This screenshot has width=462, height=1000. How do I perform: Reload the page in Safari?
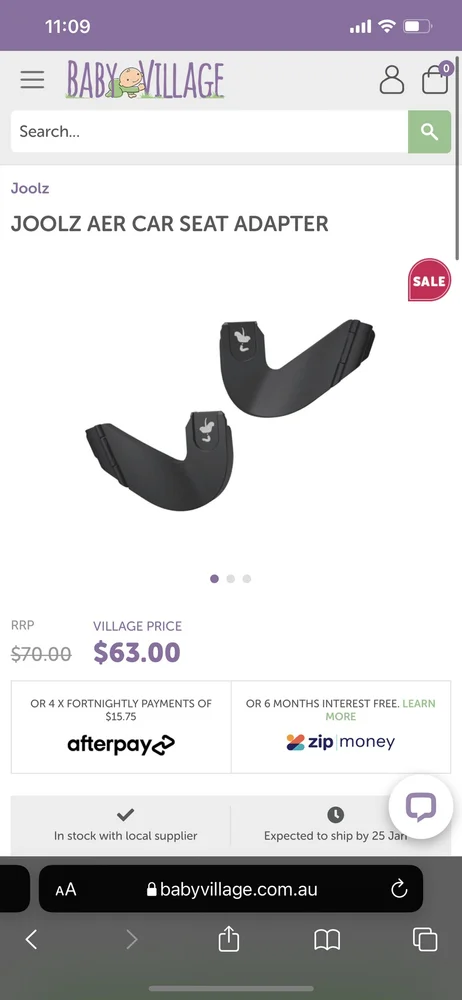pyautogui.click(x=399, y=889)
